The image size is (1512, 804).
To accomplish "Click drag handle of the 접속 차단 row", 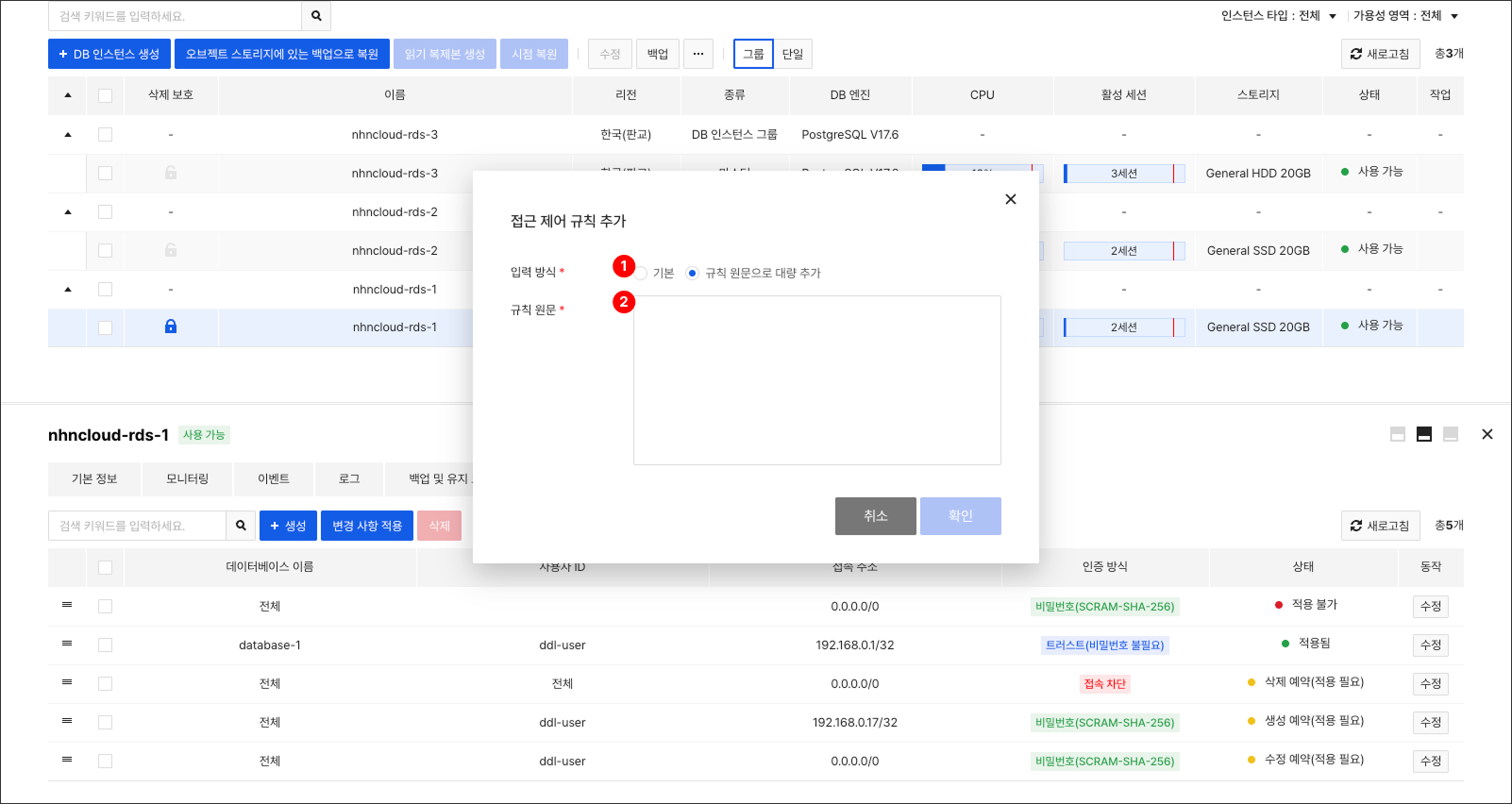I will (x=67, y=682).
